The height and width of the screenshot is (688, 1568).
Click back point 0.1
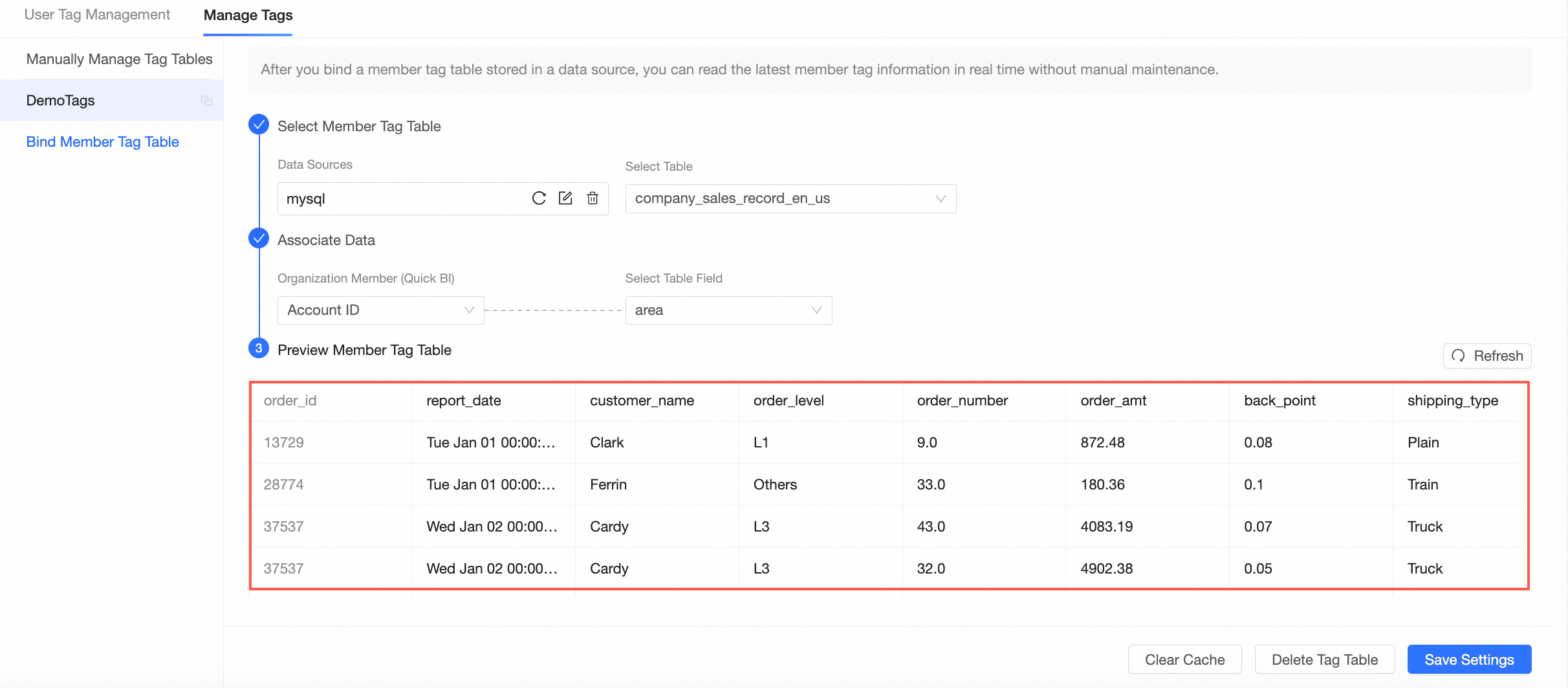click(1253, 485)
